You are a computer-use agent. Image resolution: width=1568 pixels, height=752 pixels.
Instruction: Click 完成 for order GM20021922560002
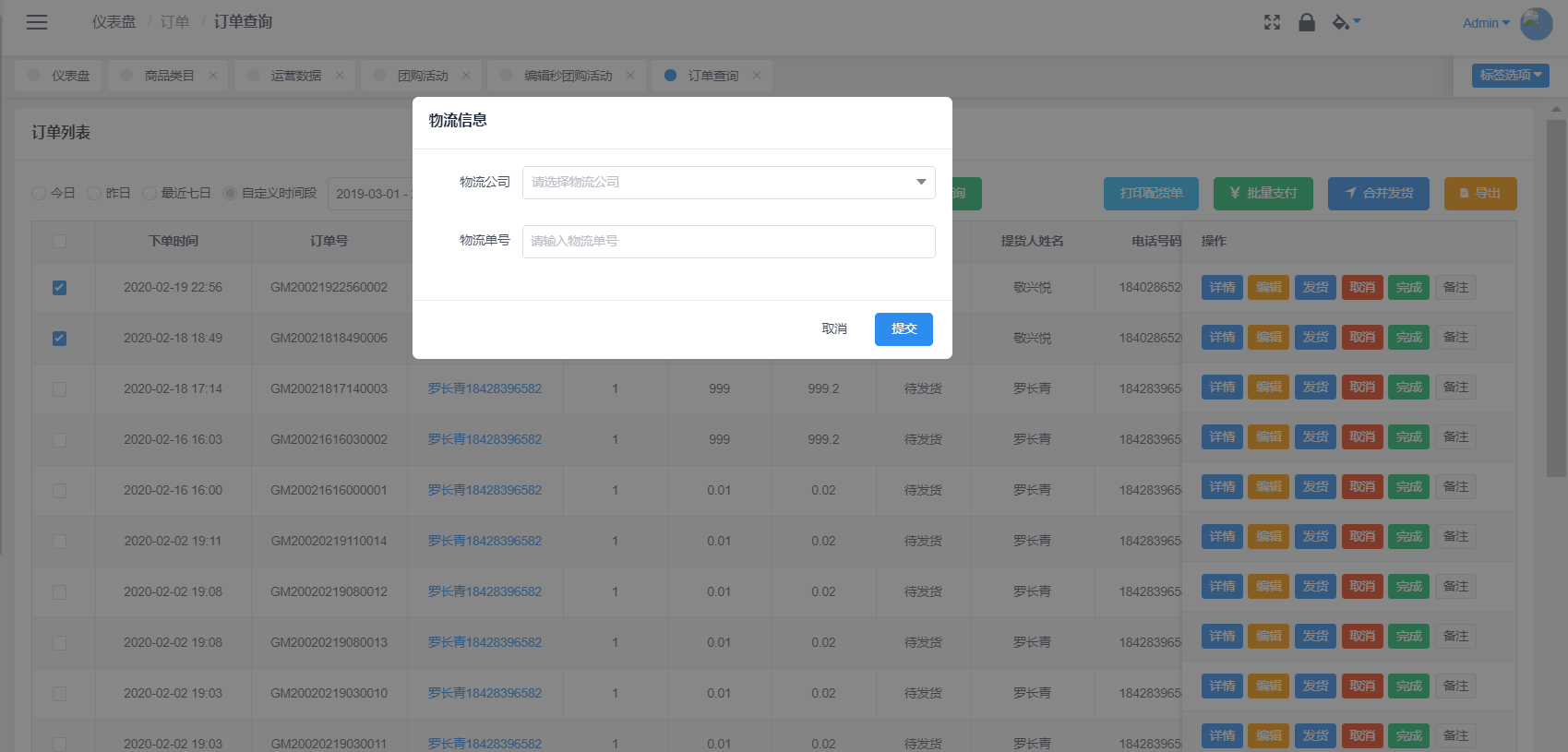1408,287
